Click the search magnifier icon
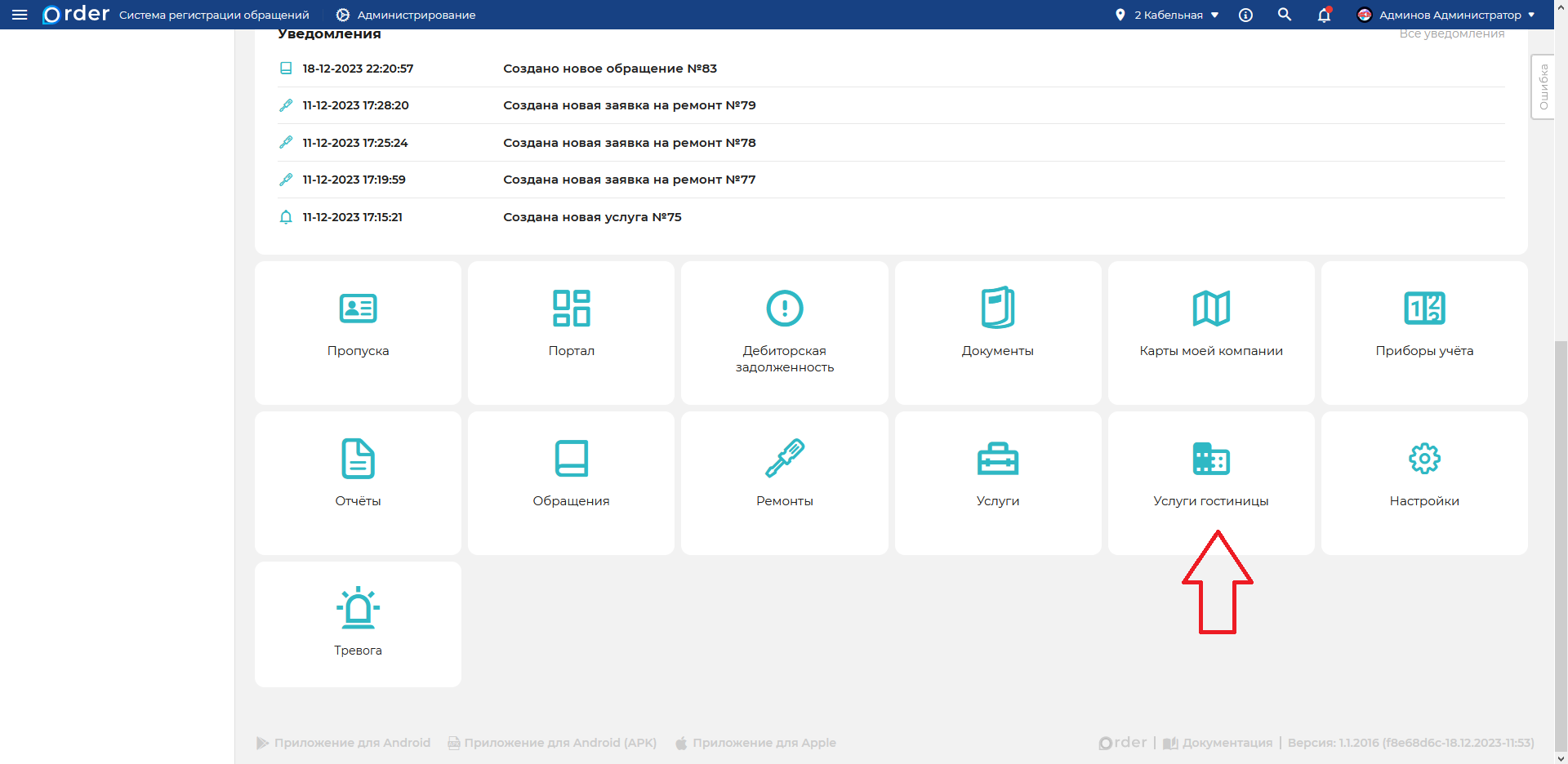This screenshot has height=764, width=1568. point(1285,15)
